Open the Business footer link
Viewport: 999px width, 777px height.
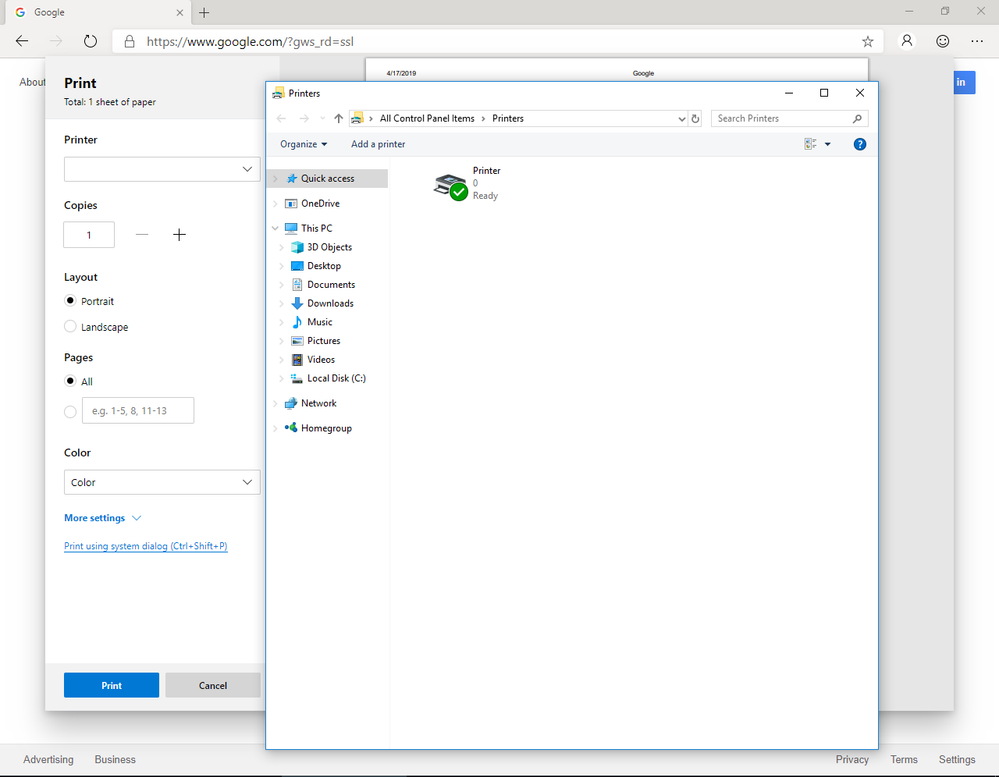pyautogui.click(x=115, y=759)
